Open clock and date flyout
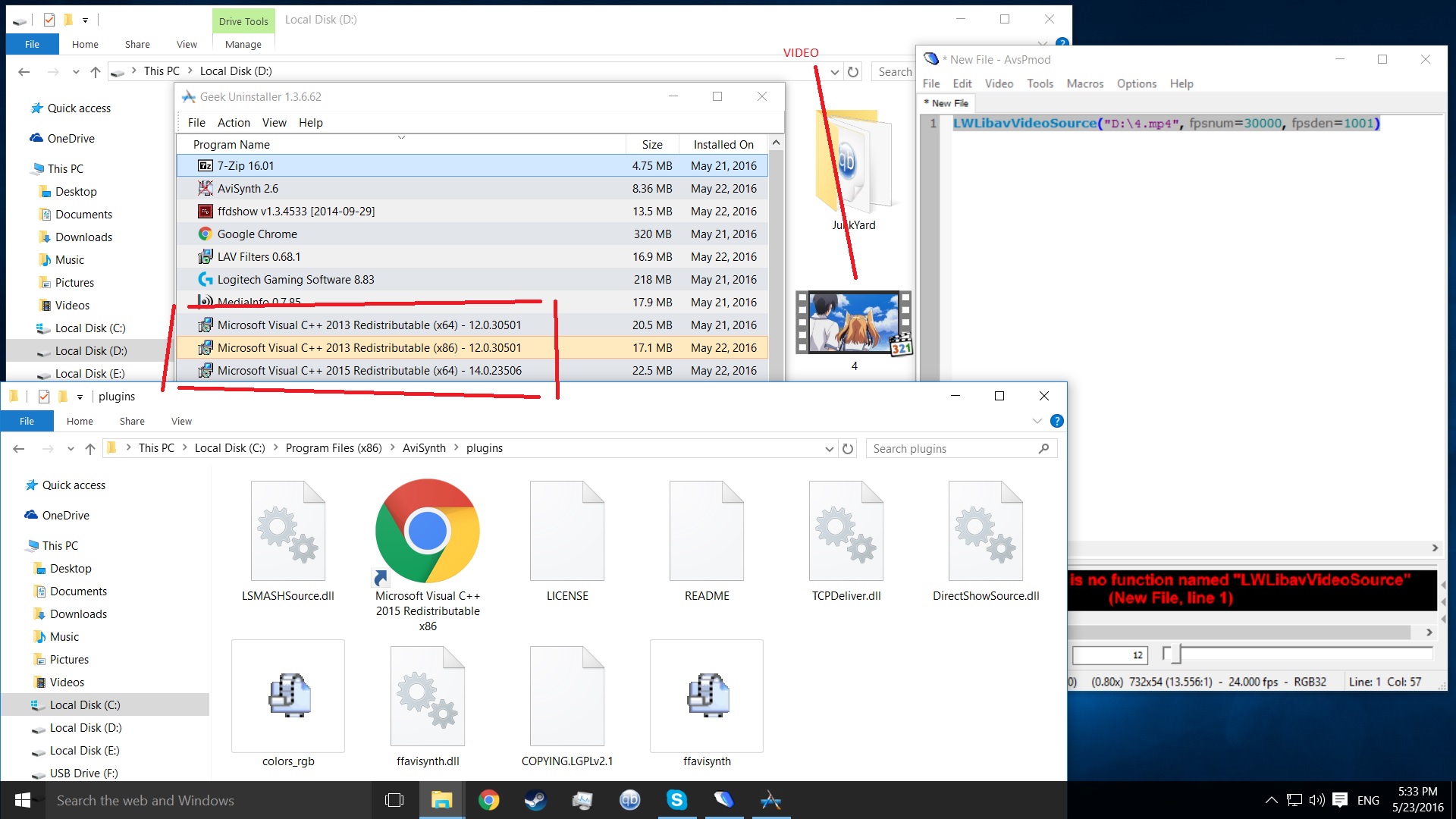This screenshot has width=1456, height=819. click(x=1418, y=800)
